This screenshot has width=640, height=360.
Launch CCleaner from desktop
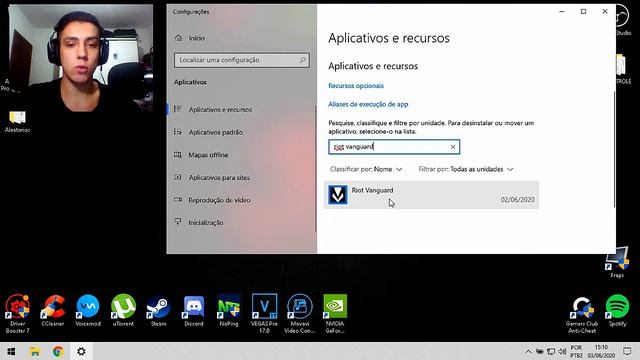pyautogui.click(x=53, y=310)
